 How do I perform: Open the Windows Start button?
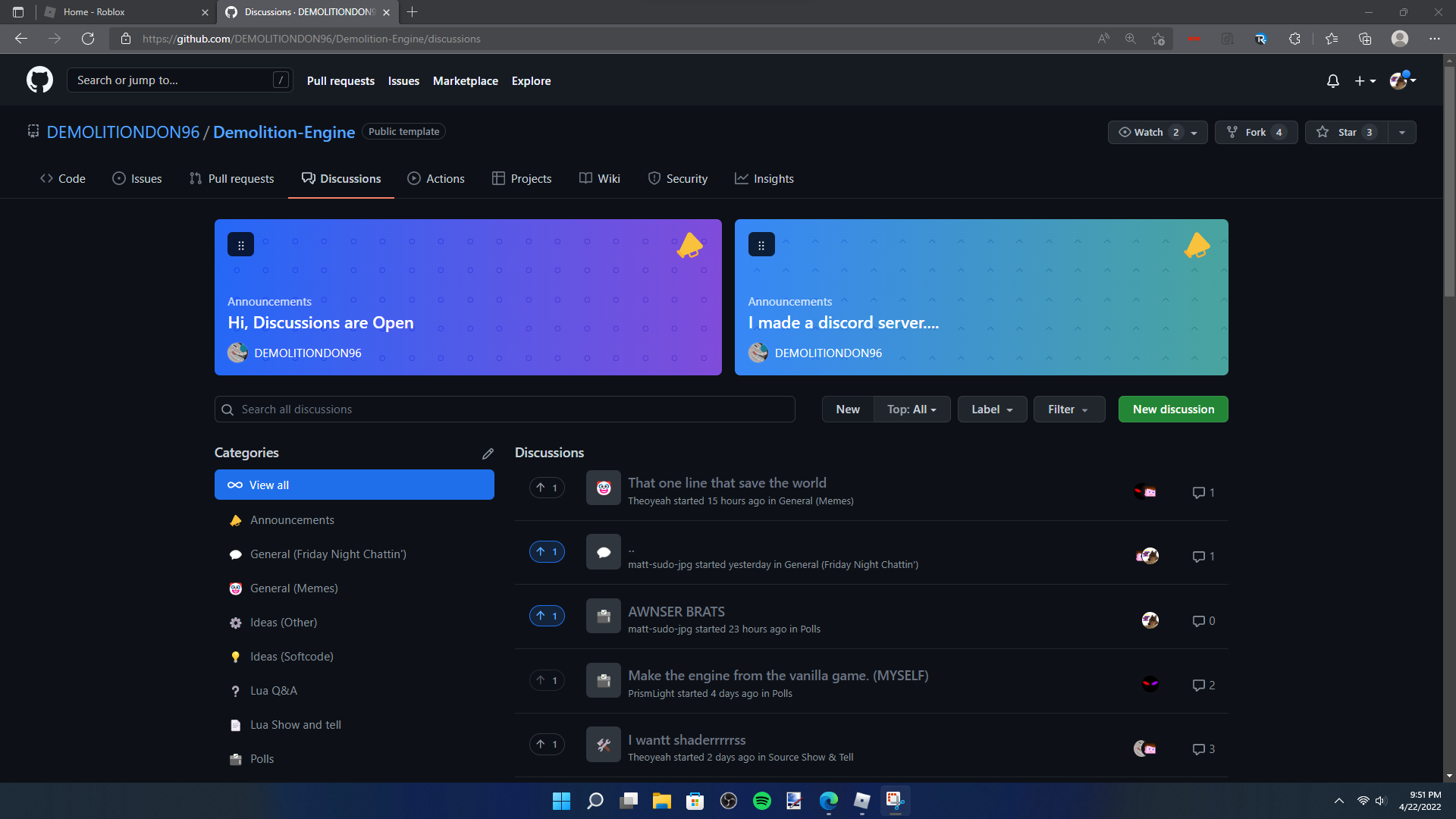click(561, 801)
